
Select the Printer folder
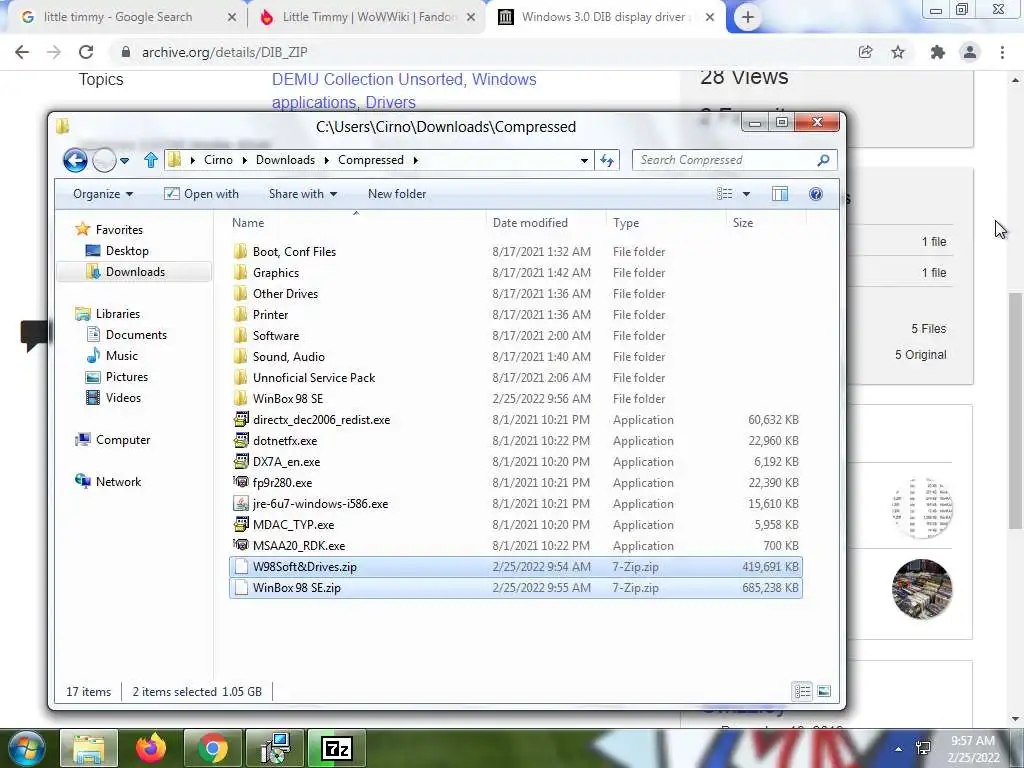click(516, 315)
